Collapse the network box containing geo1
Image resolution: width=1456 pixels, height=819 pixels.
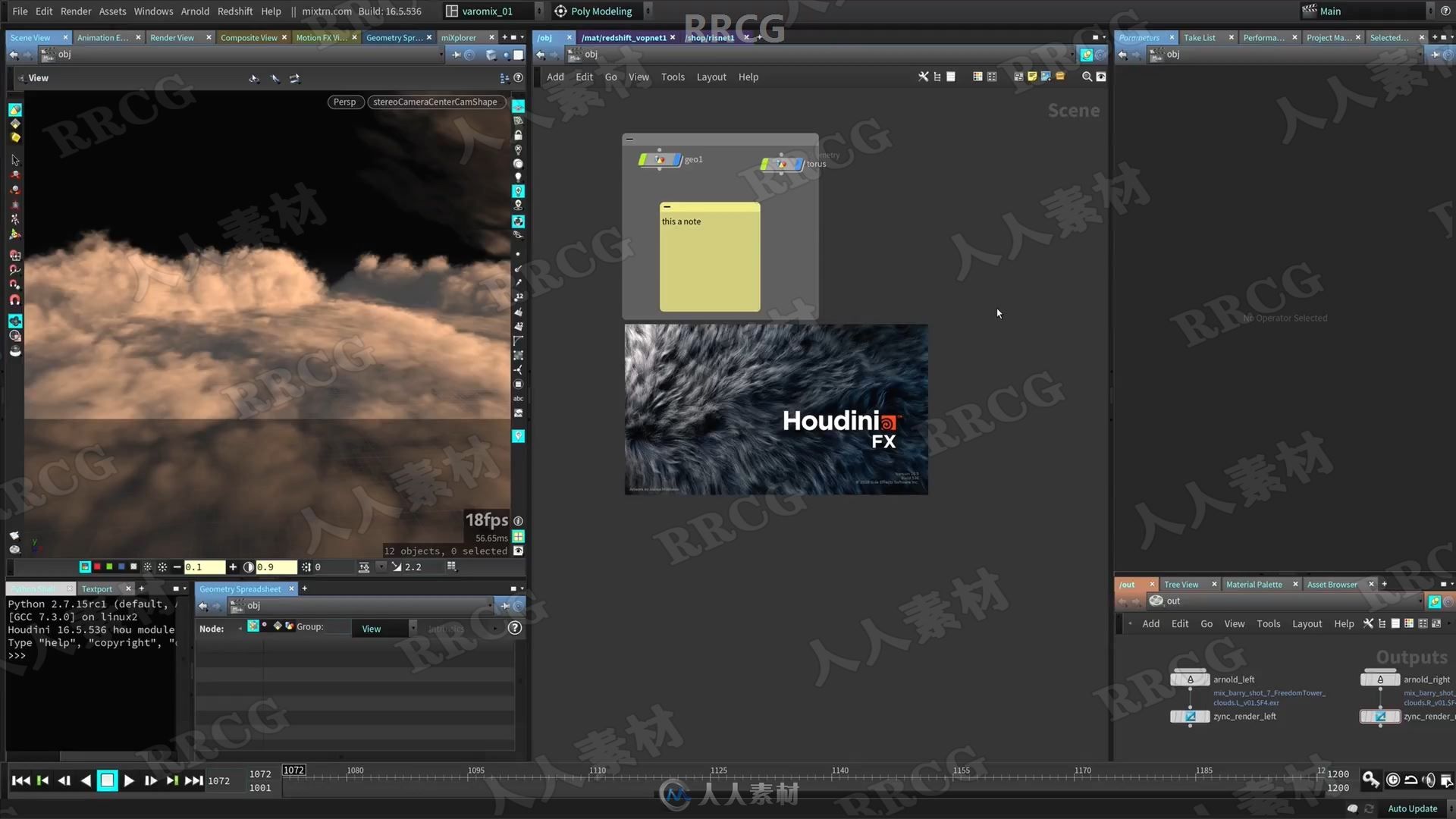tap(629, 140)
